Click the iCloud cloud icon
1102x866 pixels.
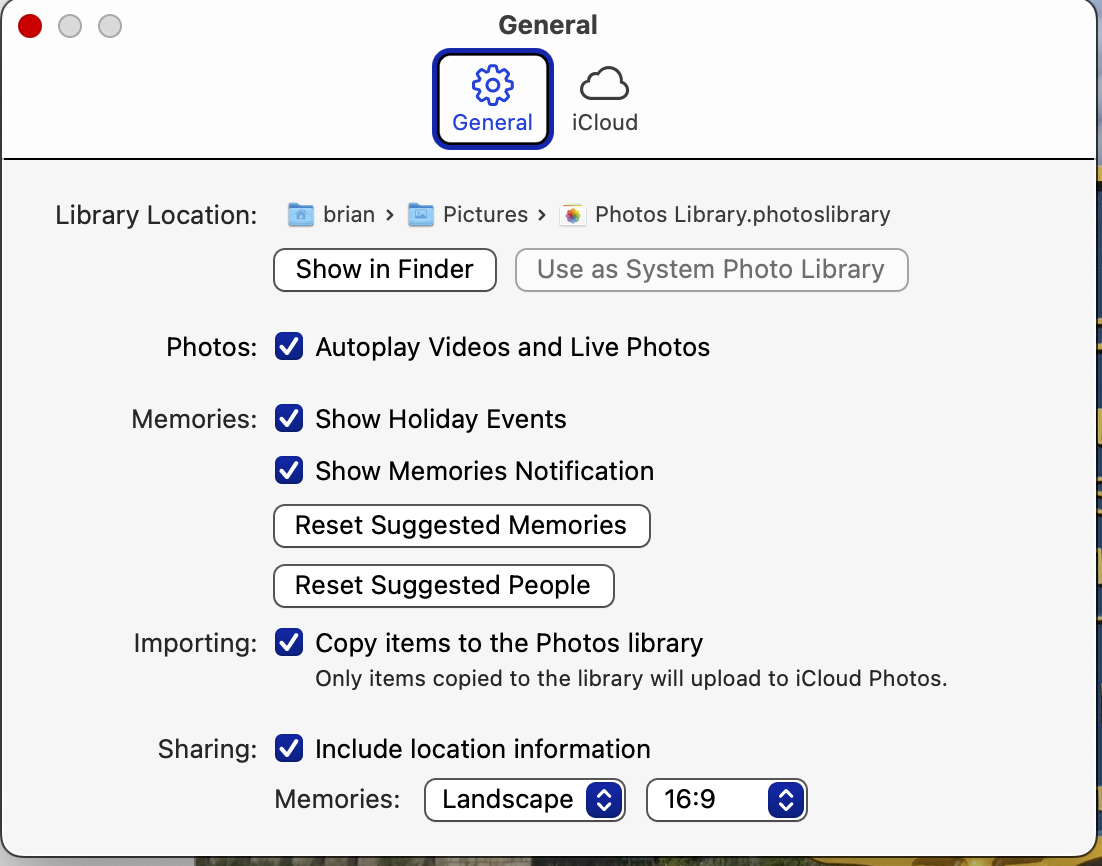point(604,85)
